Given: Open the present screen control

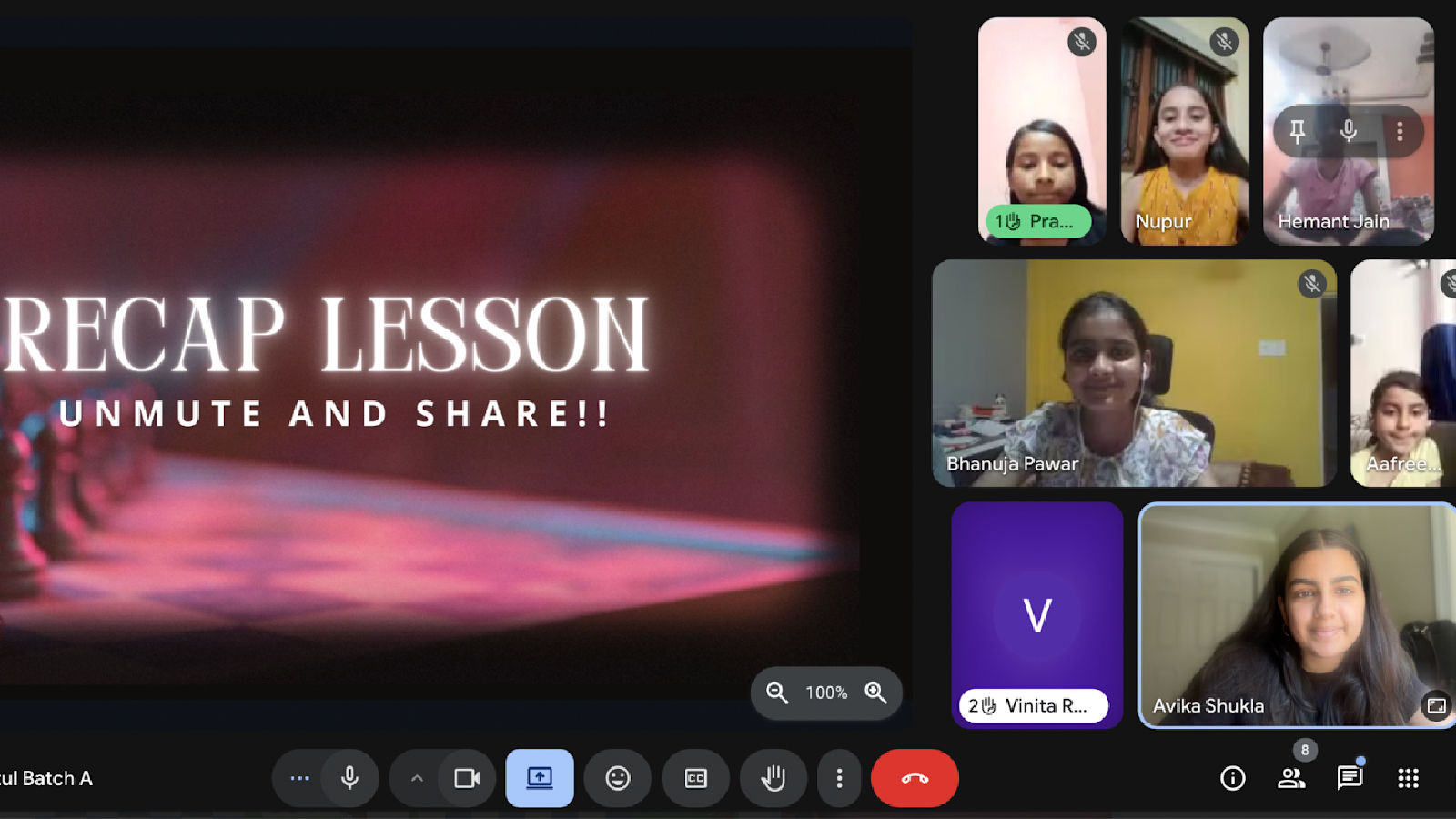Looking at the screenshot, I should (x=540, y=778).
